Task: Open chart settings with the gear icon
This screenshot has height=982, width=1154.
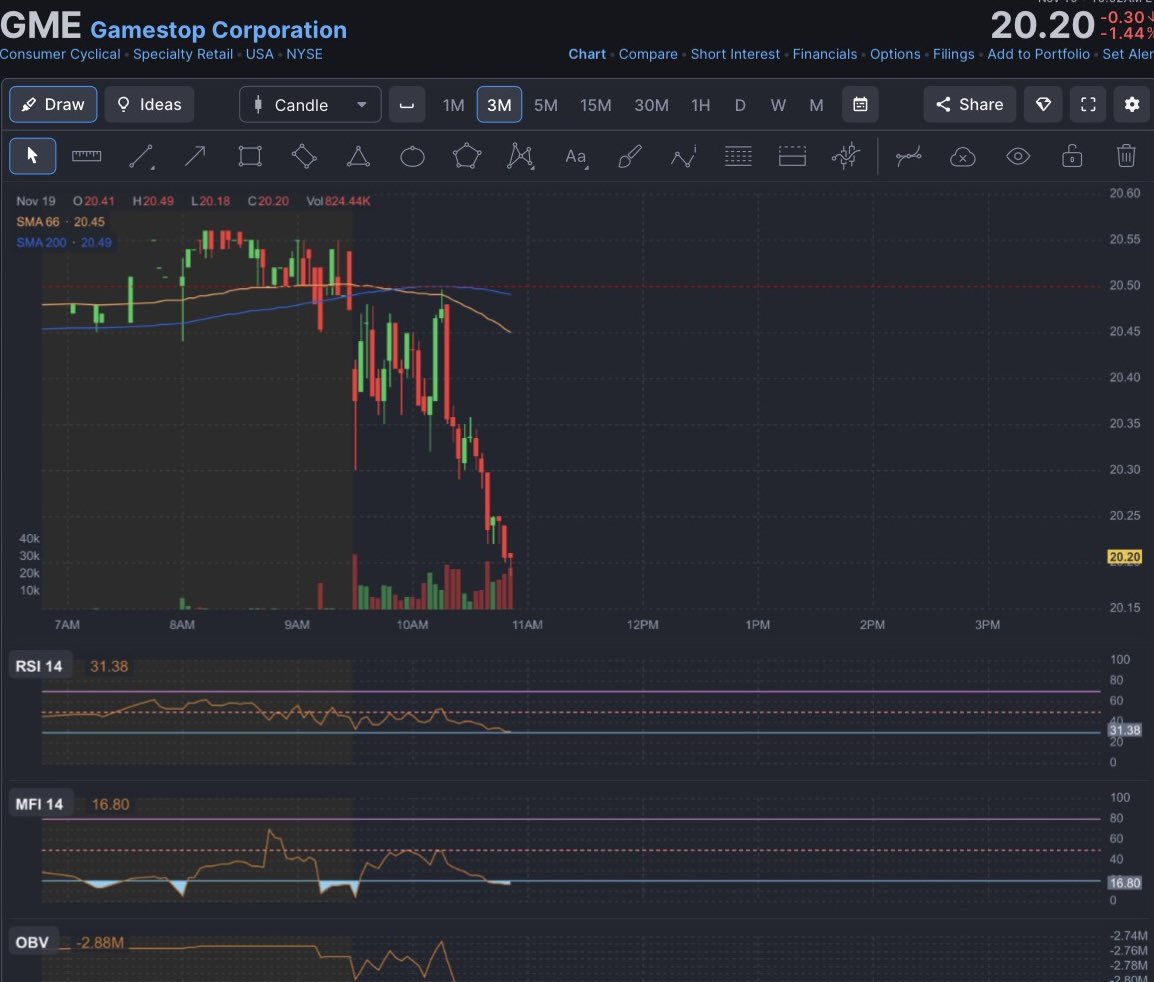Action: [1131, 104]
